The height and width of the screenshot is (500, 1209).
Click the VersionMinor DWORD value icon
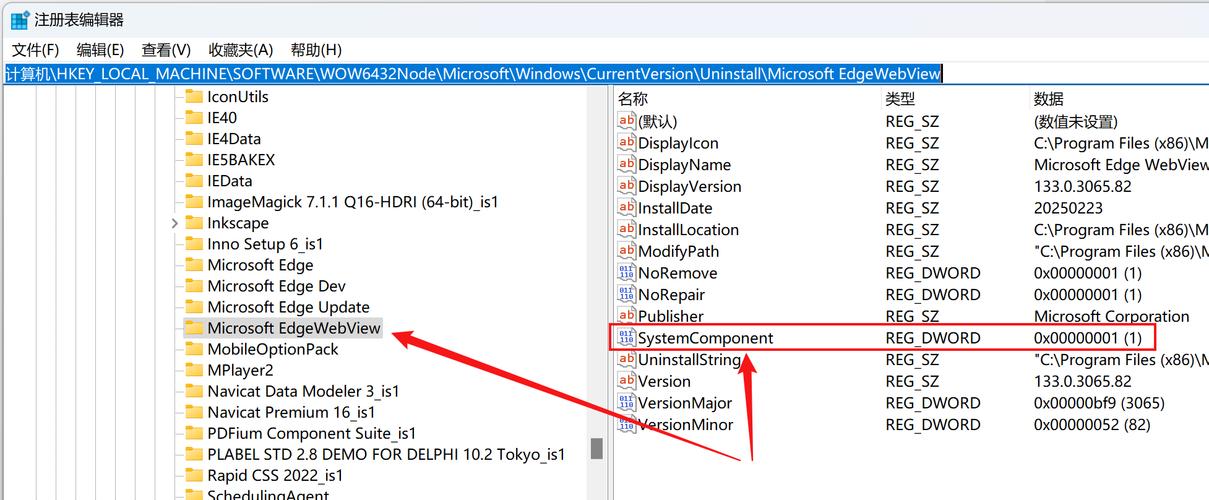(627, 425)
